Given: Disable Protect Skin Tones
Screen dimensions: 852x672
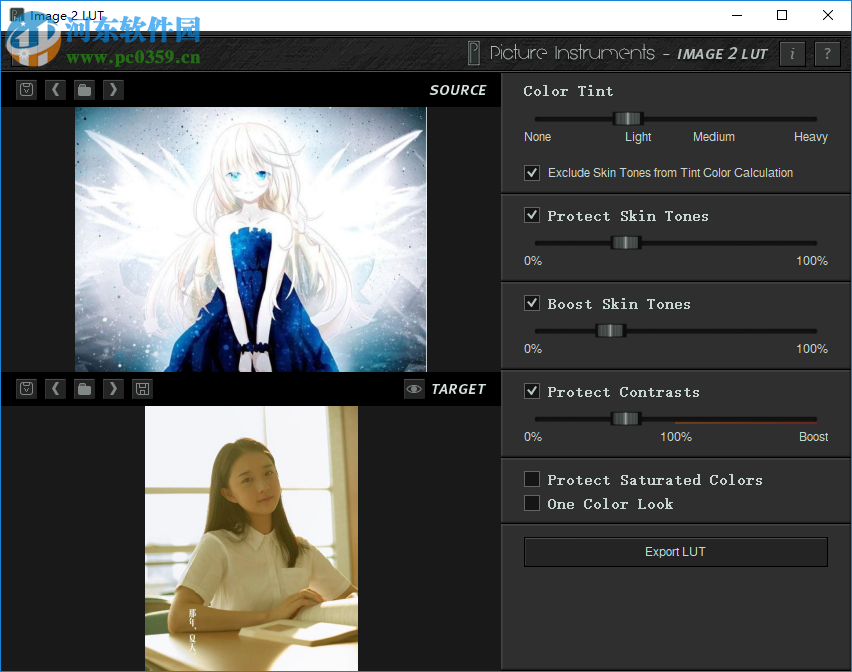Looking at the screenshot, I should pos(531,214).
